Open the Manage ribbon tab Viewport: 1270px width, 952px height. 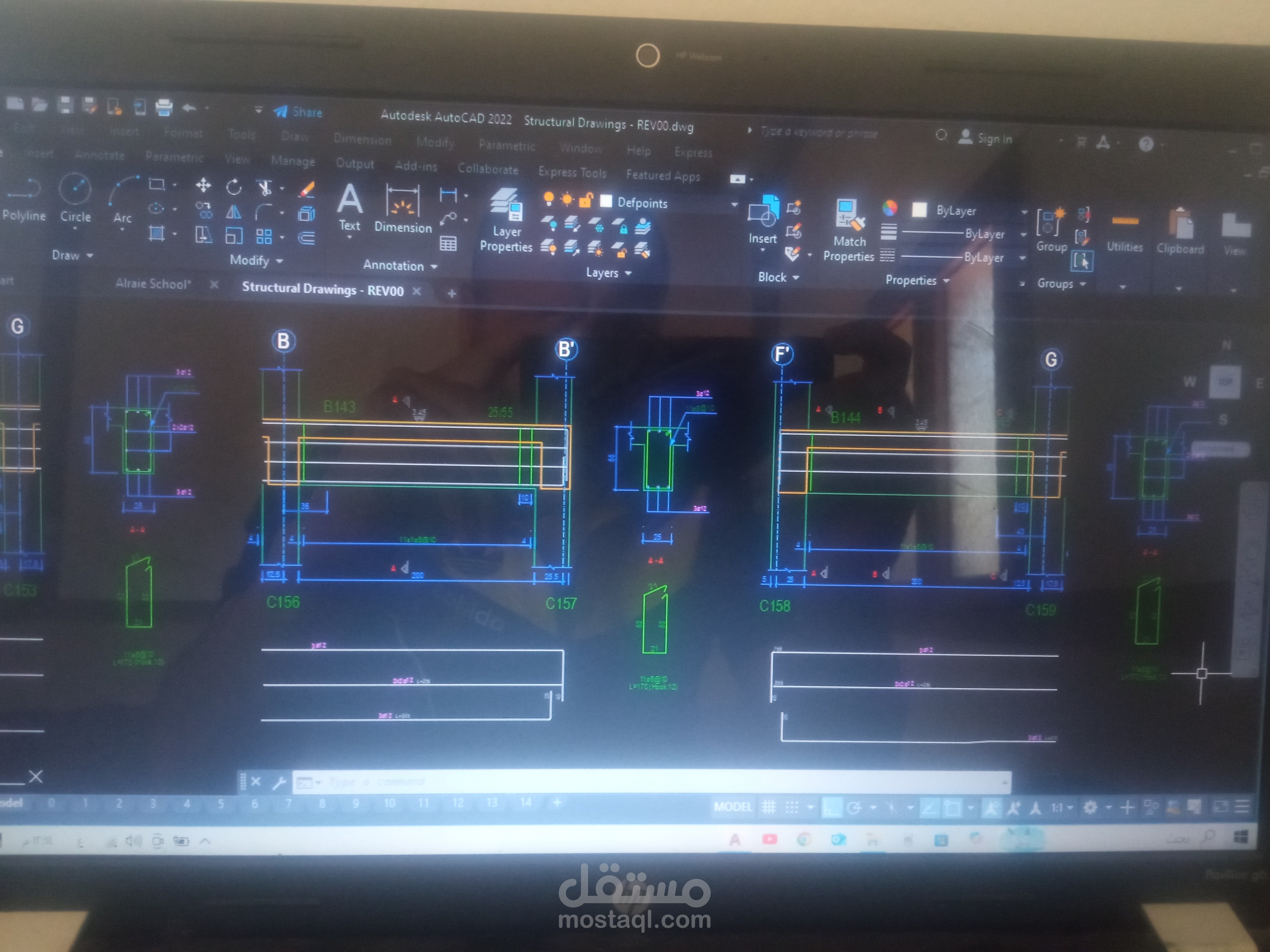point(293,161)
